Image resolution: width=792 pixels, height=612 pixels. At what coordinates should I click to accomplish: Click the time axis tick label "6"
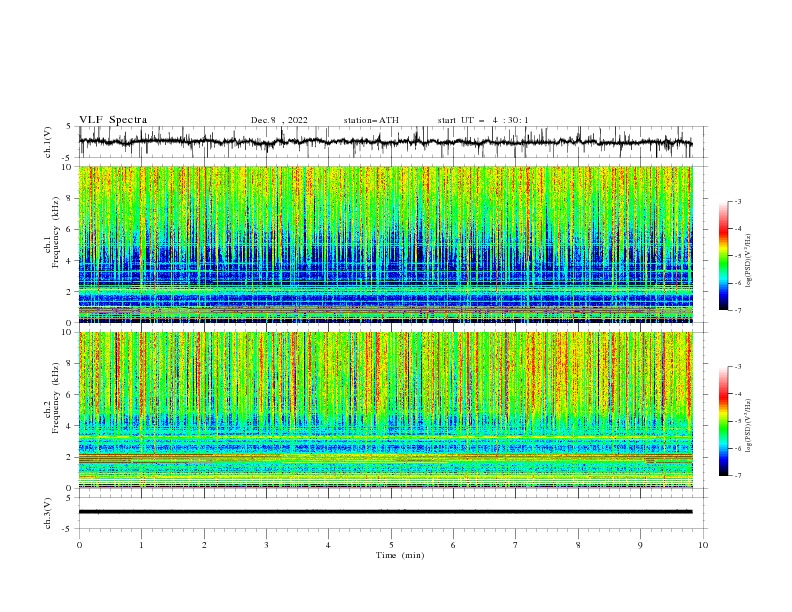(x=453, y=545)
